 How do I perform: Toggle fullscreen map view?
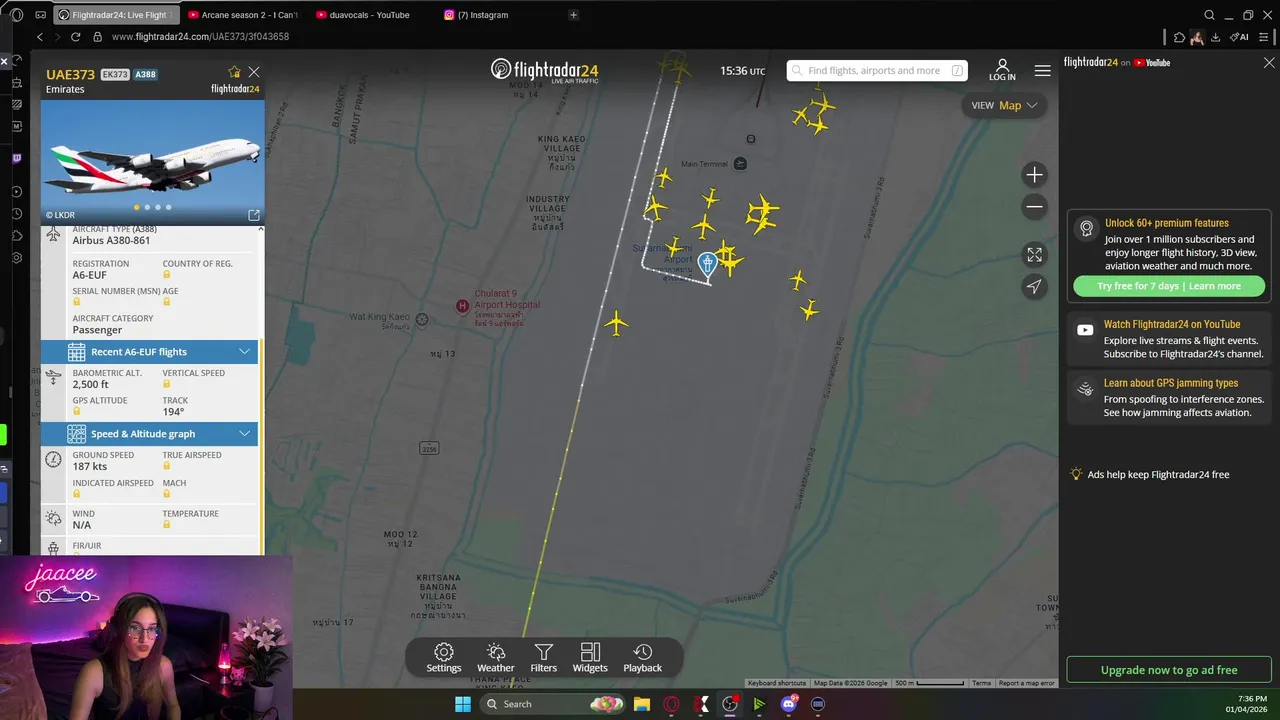(1034, 255)
